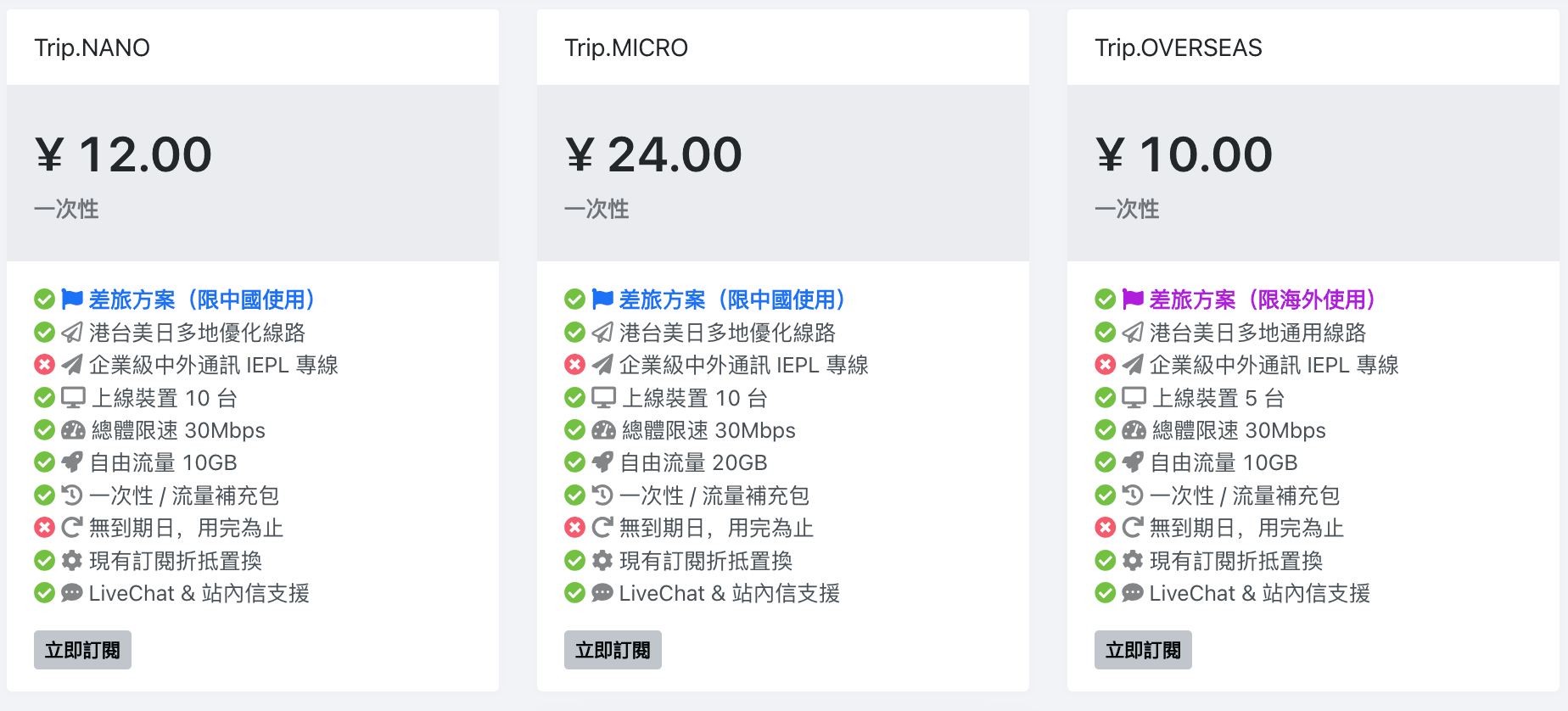
Task: Click the history clock icon in Trip.MICRO
Action: (x=602, y=495)
